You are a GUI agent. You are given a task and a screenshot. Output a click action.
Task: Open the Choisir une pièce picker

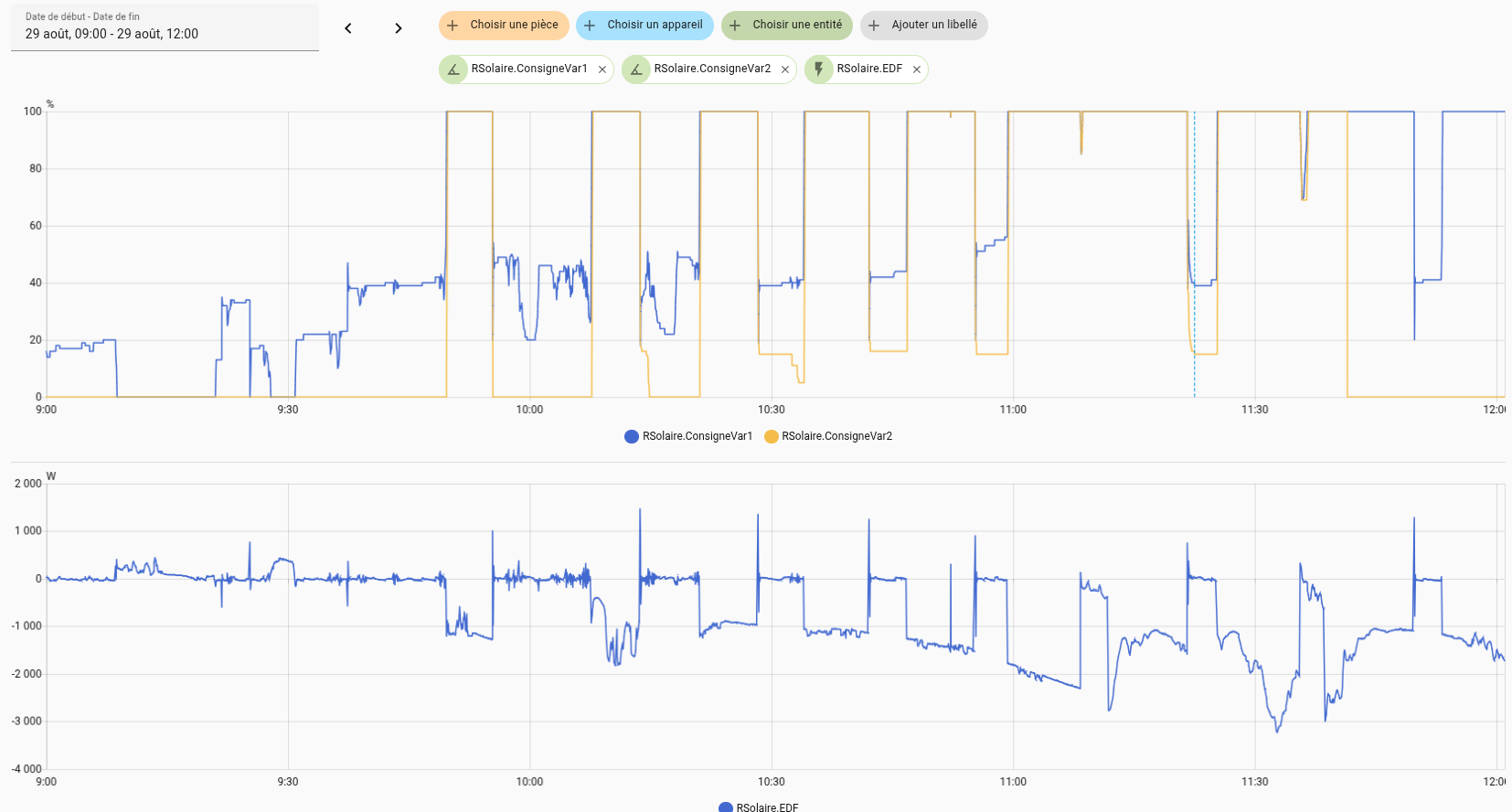pyautogui.click(x=504, y=26)
